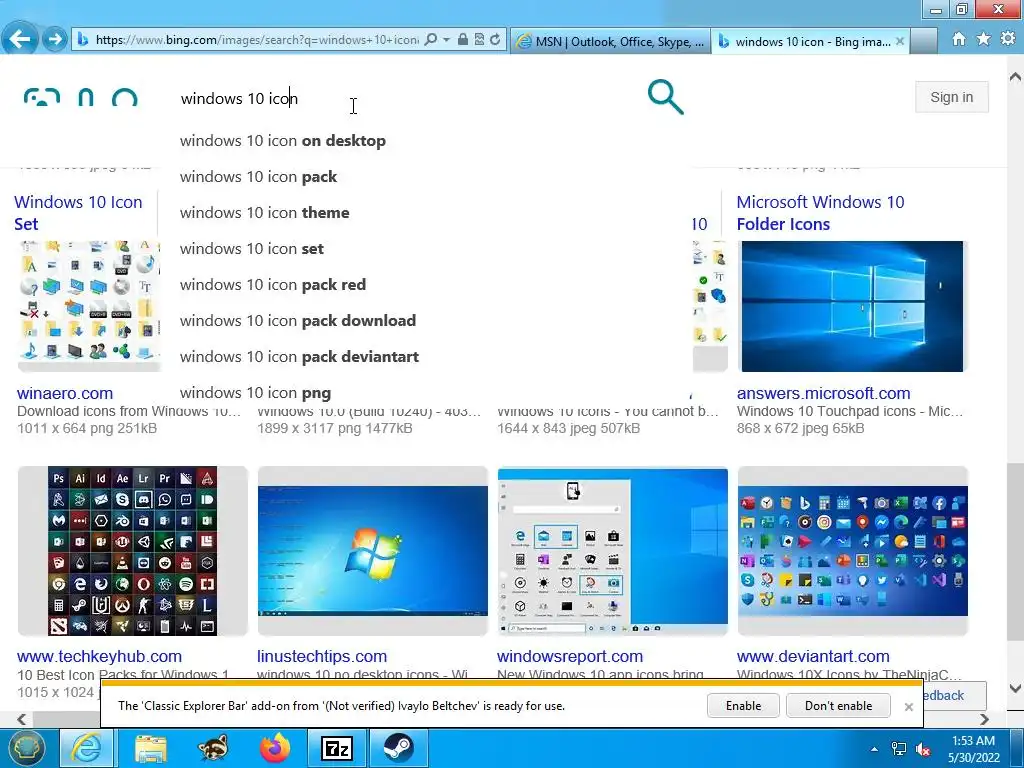Image resolution: width=1024 pixels, height=768 pixels.
Task: Launch Firefox from the taskbar
Action: point(275,748)
